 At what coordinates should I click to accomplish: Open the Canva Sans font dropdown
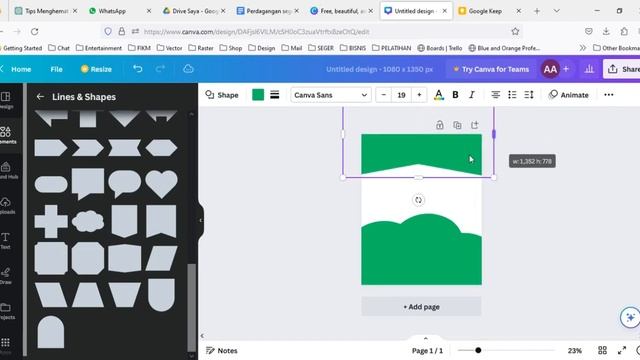(x=331, y=95)
